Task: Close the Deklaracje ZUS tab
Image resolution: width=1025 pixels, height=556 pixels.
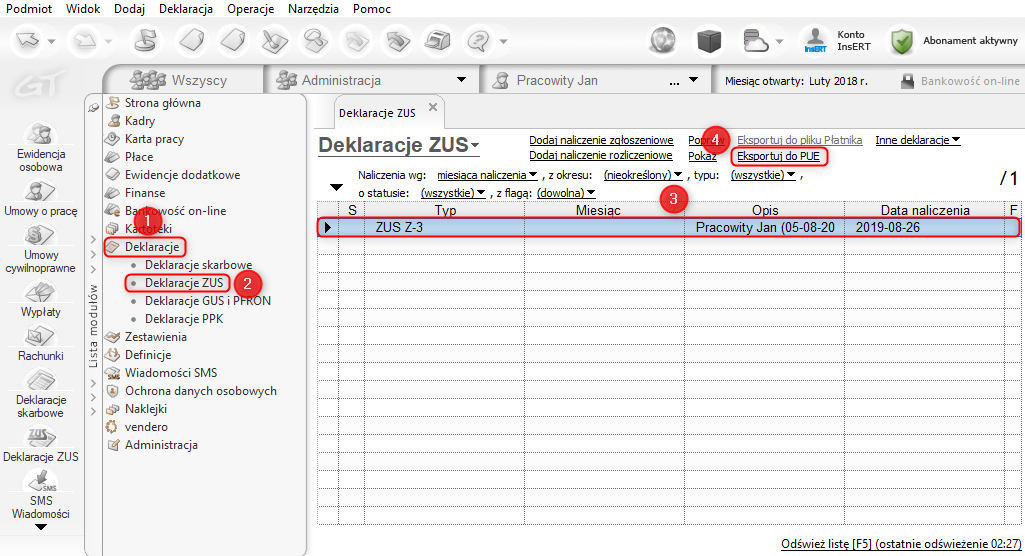Action: [433, 107]
